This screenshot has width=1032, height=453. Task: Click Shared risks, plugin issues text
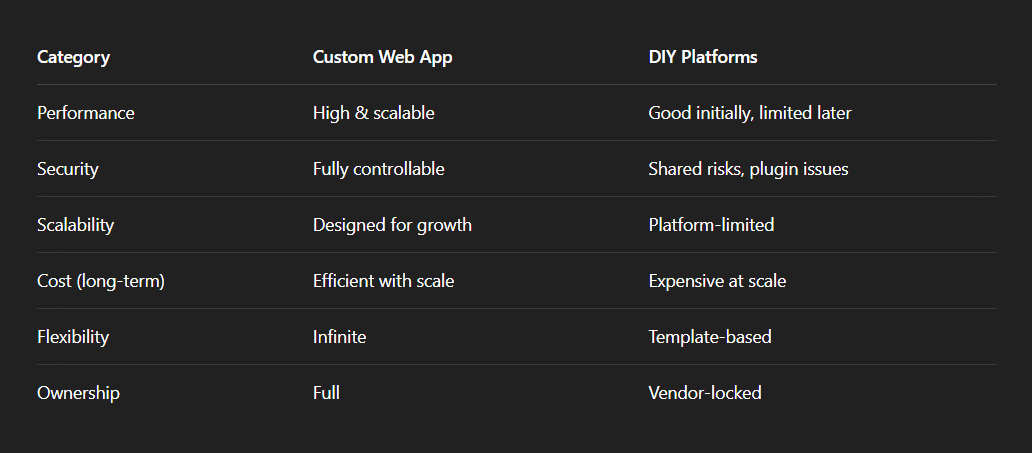coord(748,169)
